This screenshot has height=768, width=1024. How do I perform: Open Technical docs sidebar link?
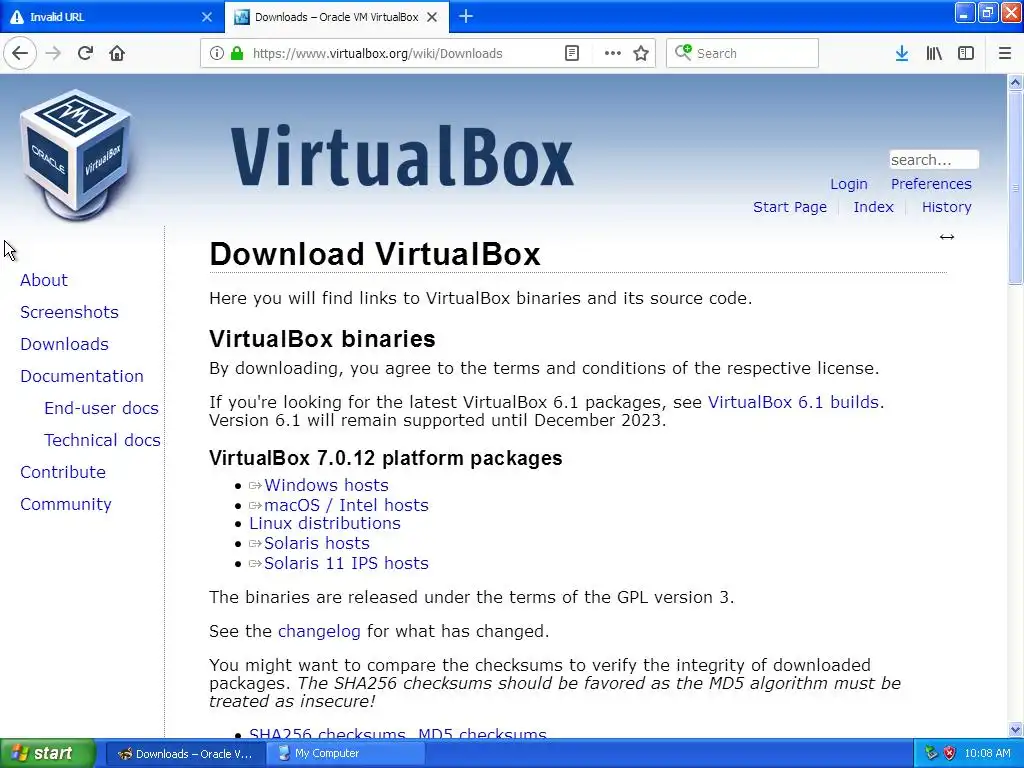point(103,440)
